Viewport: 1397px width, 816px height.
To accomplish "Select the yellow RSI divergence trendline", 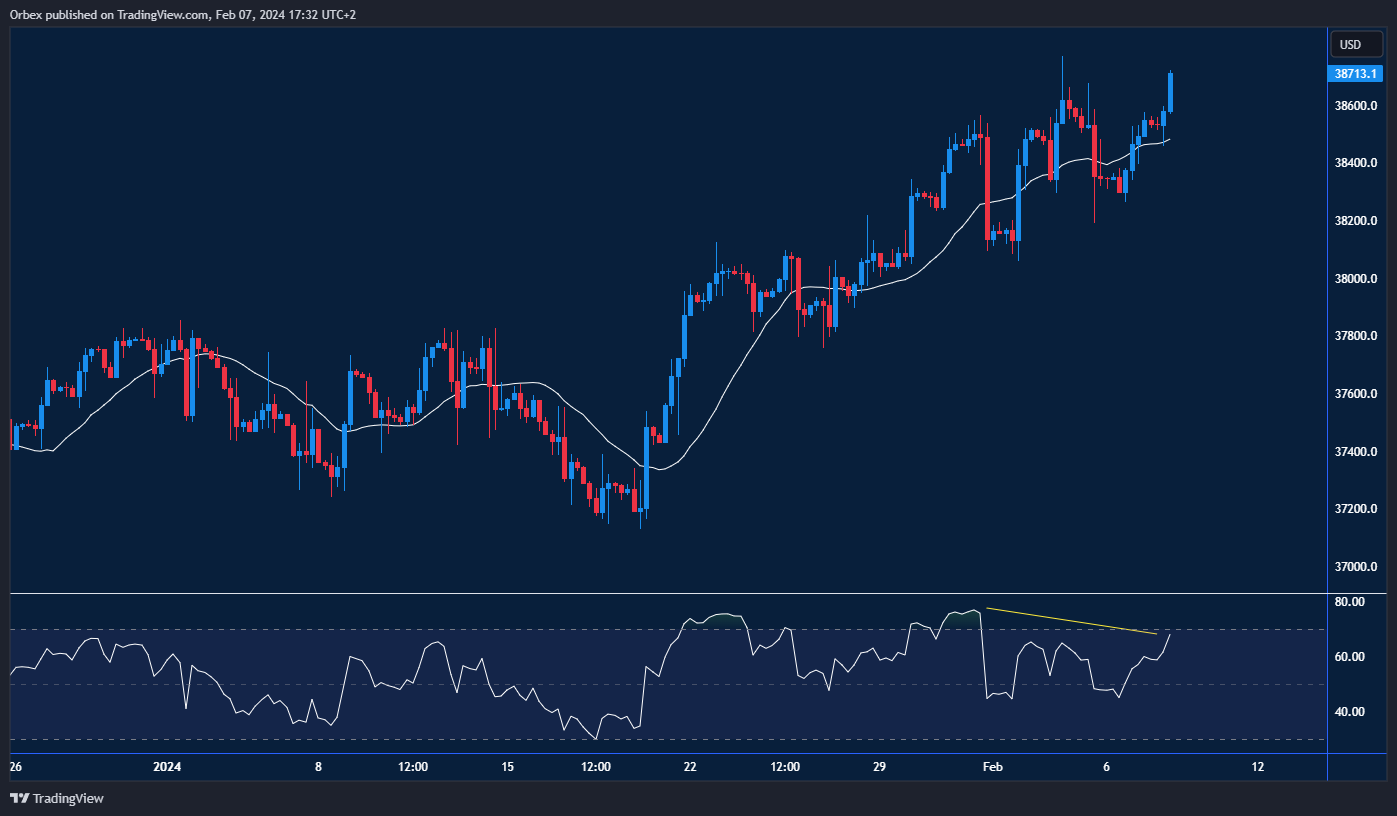I will pyautogui.click(x=1070, y=620).
